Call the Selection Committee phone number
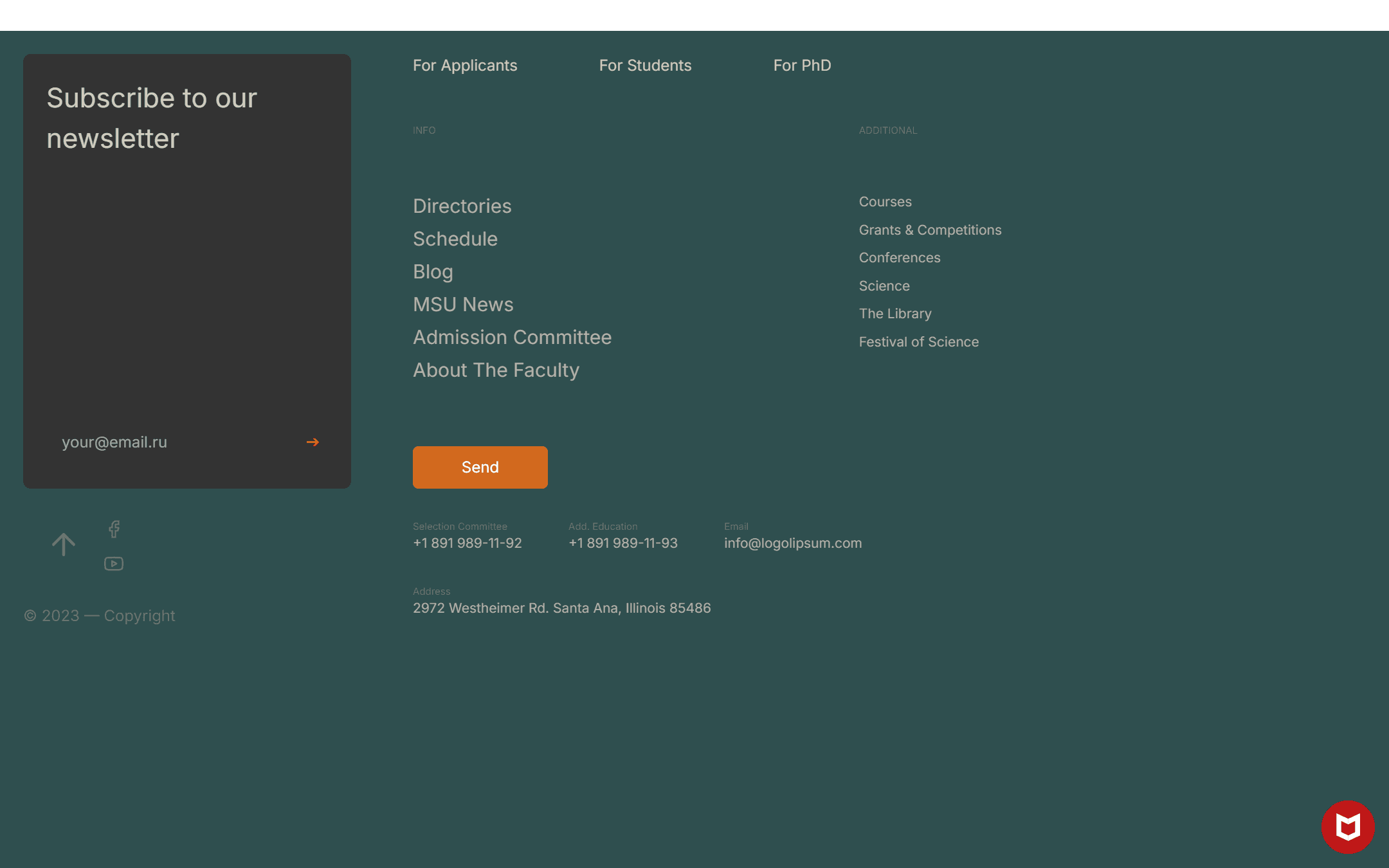 coord(467,543)
